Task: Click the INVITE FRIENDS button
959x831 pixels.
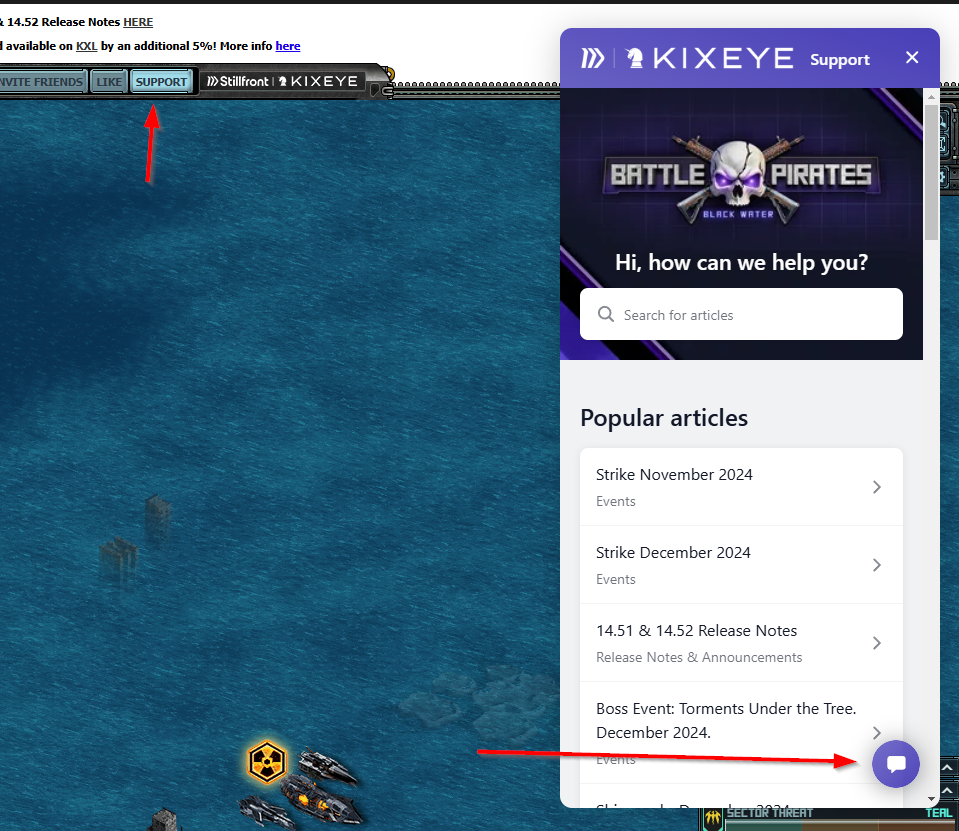Action: coord(41,82)
